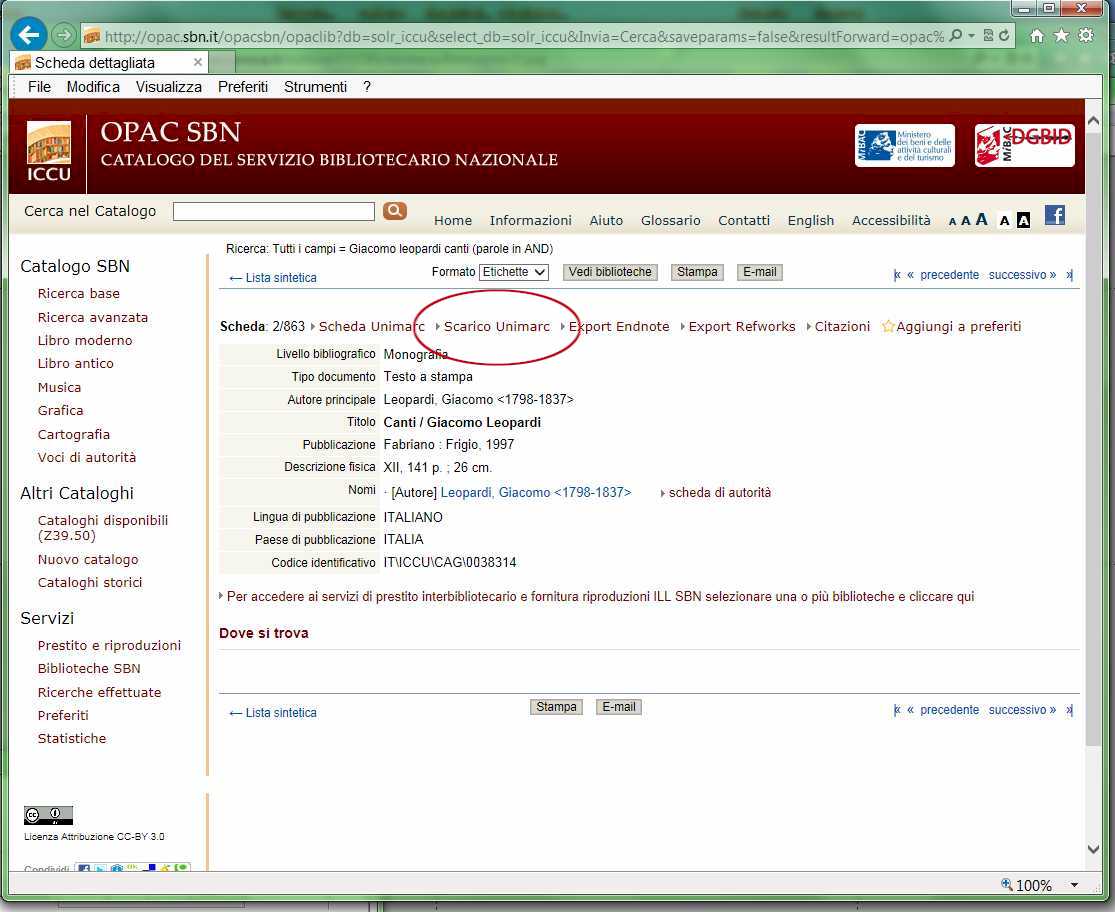Click the top E-mail button
This screenshot has height=912, width=1115.
[x=759, y=272]
